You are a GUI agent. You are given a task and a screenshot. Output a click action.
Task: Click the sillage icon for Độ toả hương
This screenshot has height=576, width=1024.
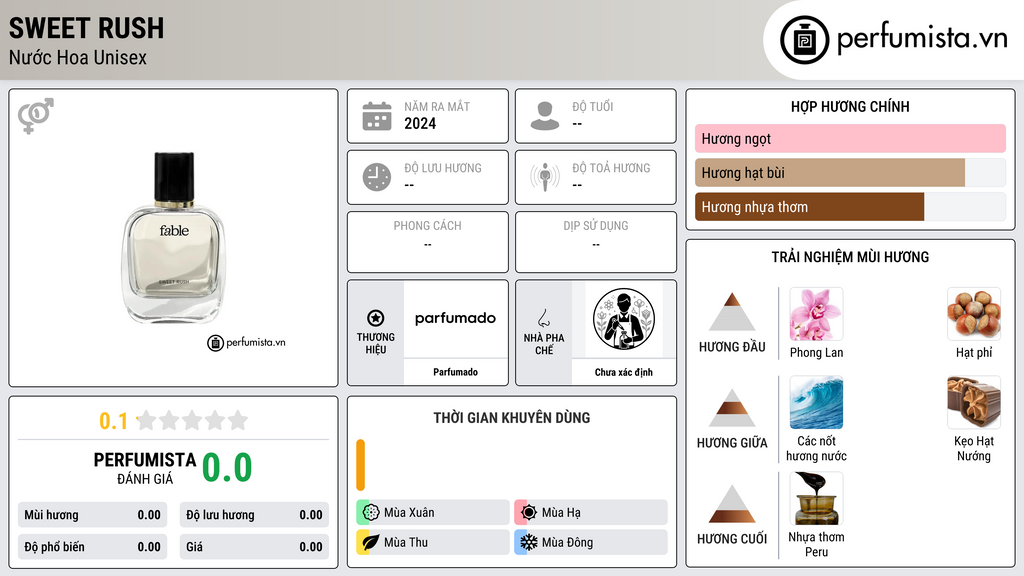[x=545, y=177]
